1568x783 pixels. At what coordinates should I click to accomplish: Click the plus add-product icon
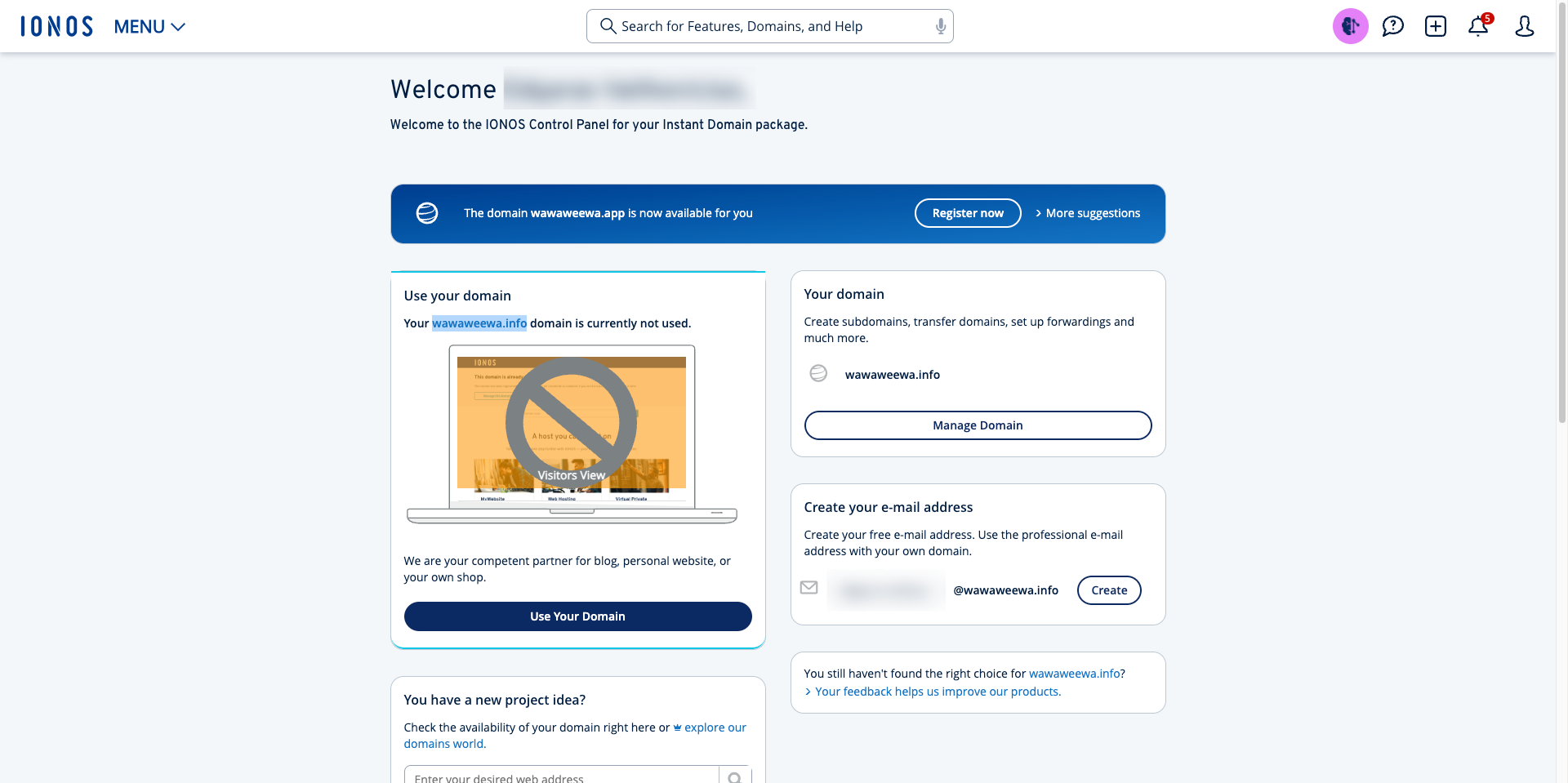click(1436, 26)
